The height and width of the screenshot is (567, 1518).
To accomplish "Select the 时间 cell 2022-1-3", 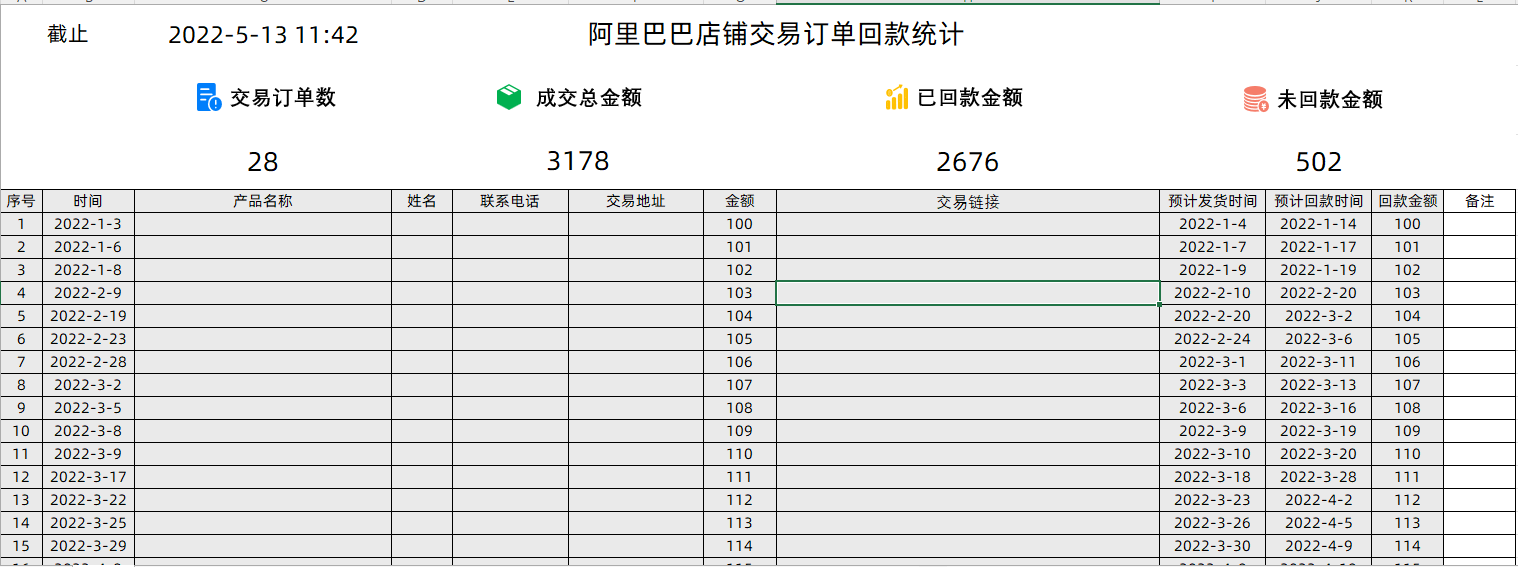I will tap(88, 224).
